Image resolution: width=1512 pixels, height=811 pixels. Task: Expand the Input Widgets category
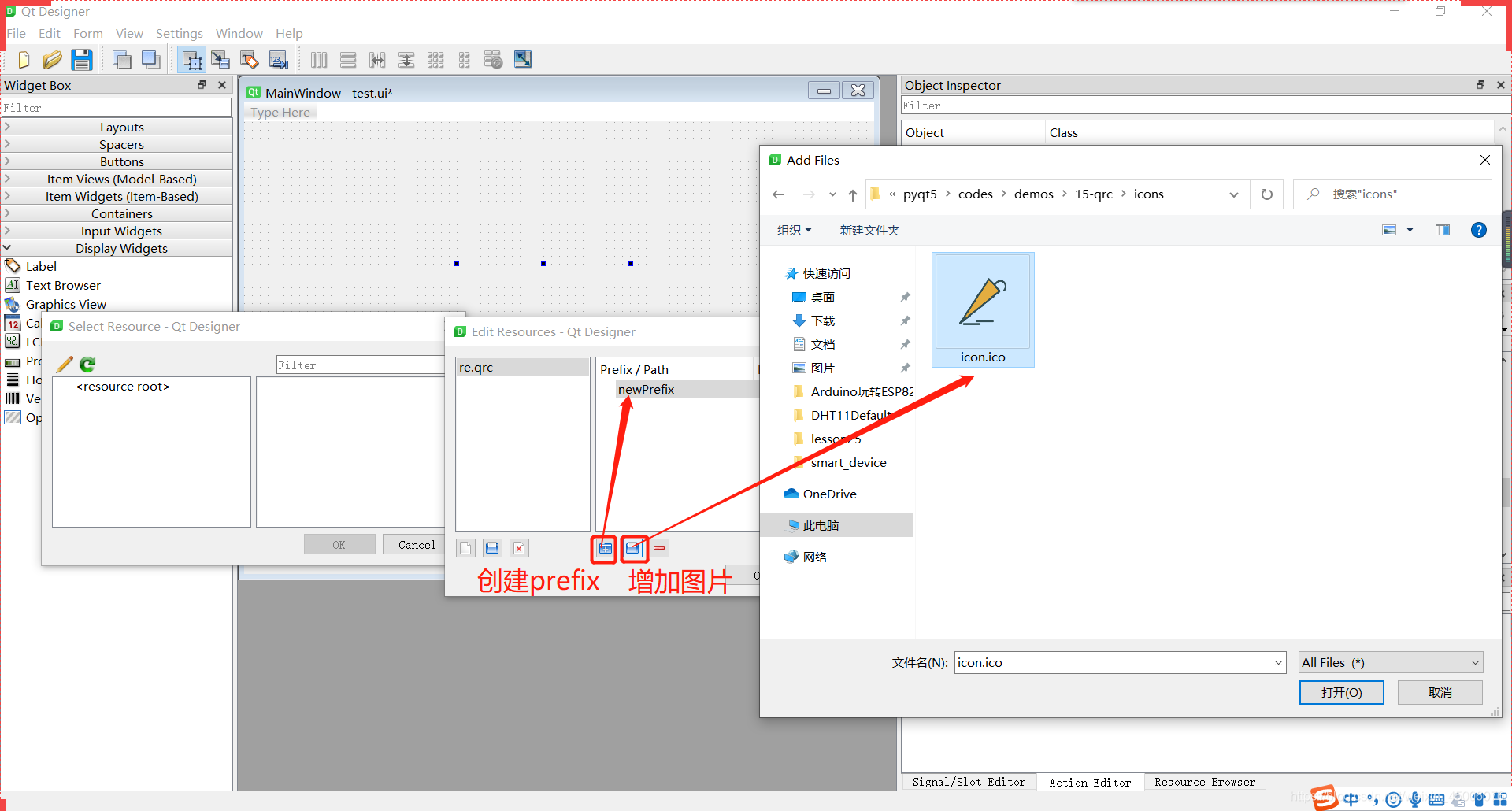tap(117, 231)
